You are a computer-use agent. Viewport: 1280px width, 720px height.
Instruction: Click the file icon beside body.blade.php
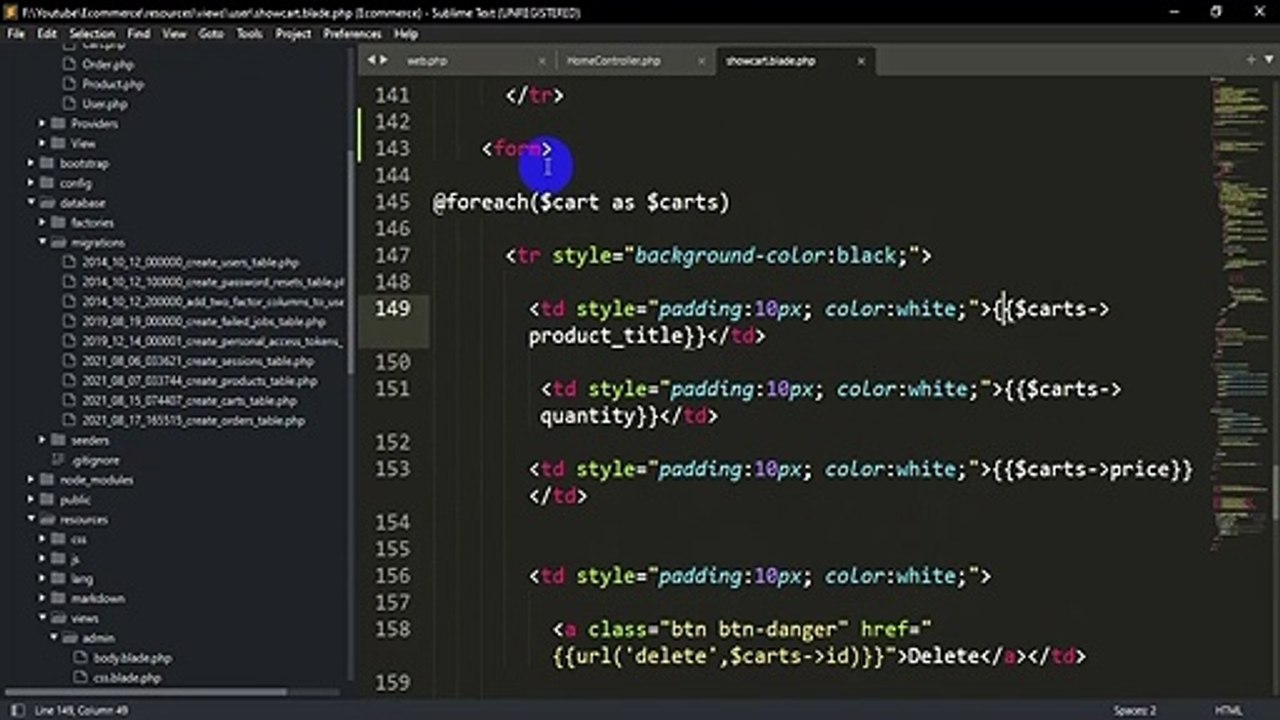(81, 658)
